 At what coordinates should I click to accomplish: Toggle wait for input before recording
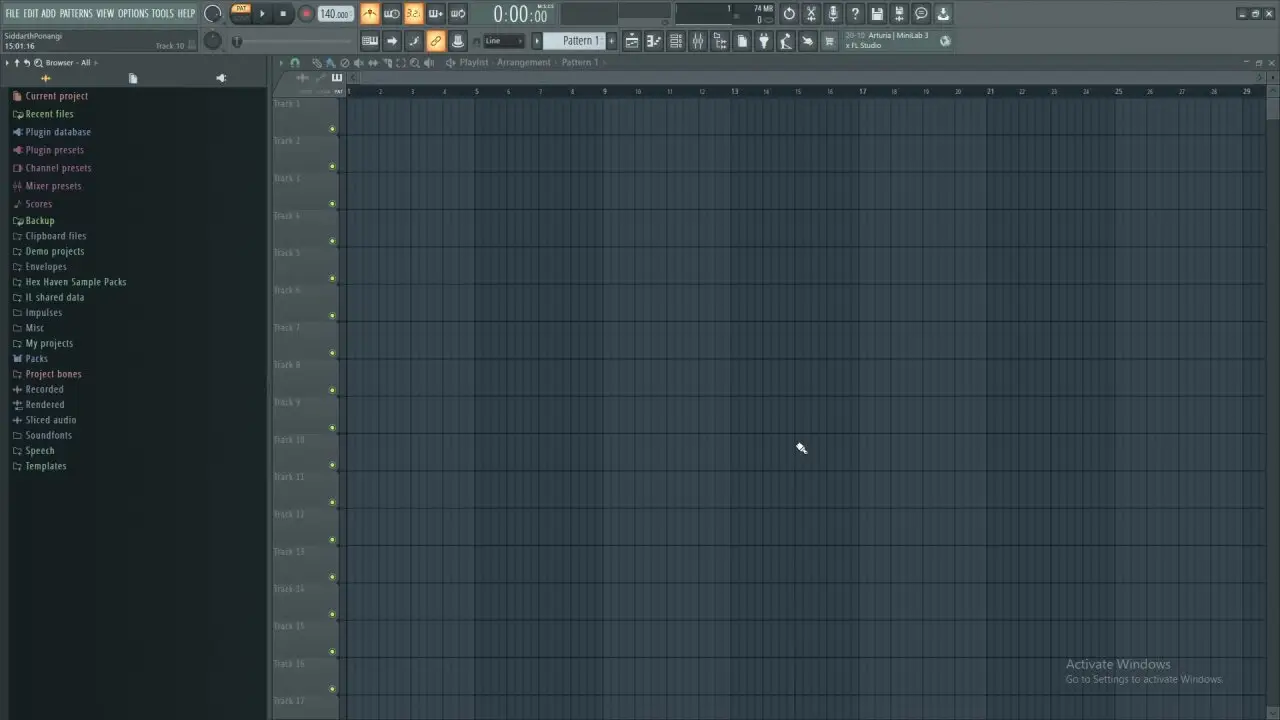coord(392,14)
